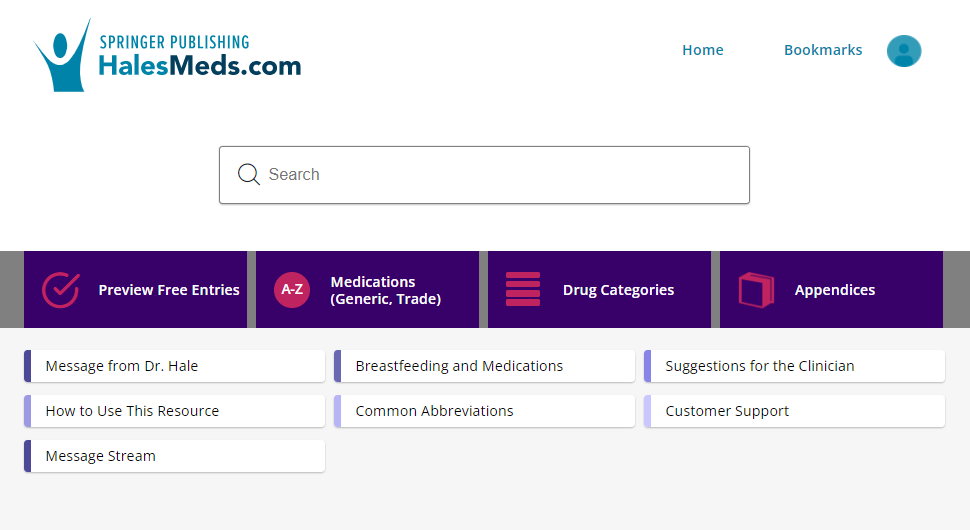Image resolution: width=970 pixels, height=530 pixels.
Task: Open the Message Stream entry
Action: (174, 456)
